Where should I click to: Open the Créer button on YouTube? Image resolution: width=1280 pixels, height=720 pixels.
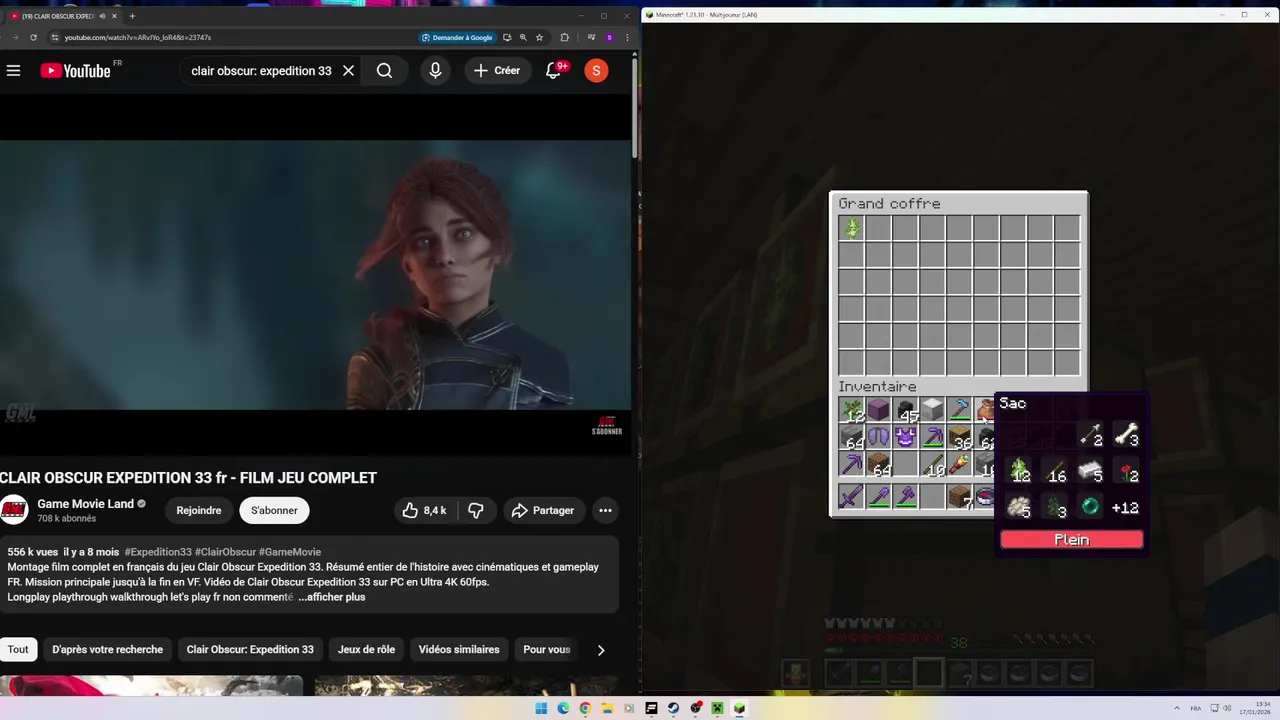pos(497,70)
